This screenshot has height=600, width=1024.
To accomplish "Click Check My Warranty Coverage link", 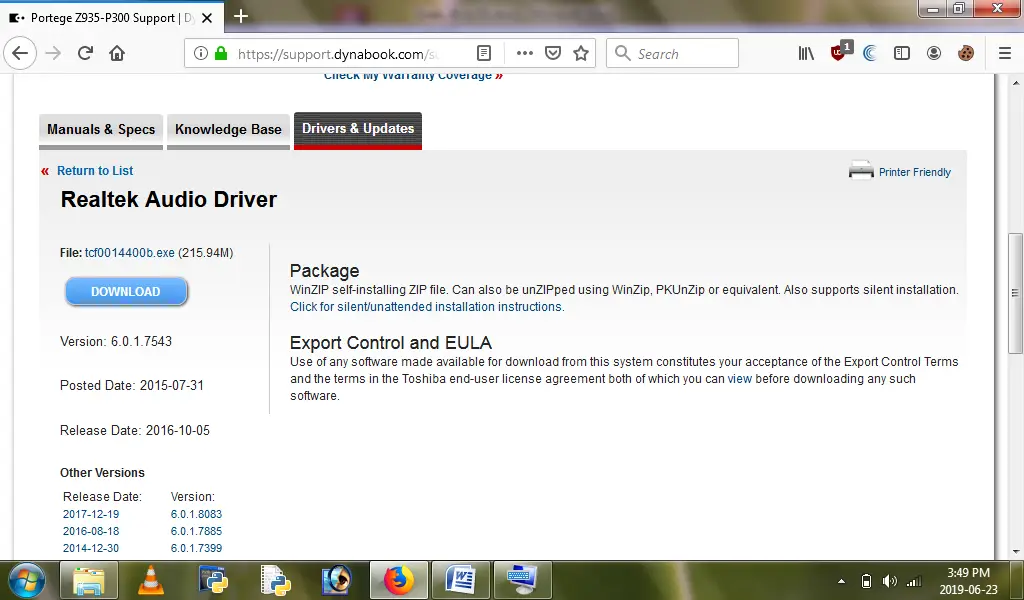I will pyautogui.click(x=413, y=76).
